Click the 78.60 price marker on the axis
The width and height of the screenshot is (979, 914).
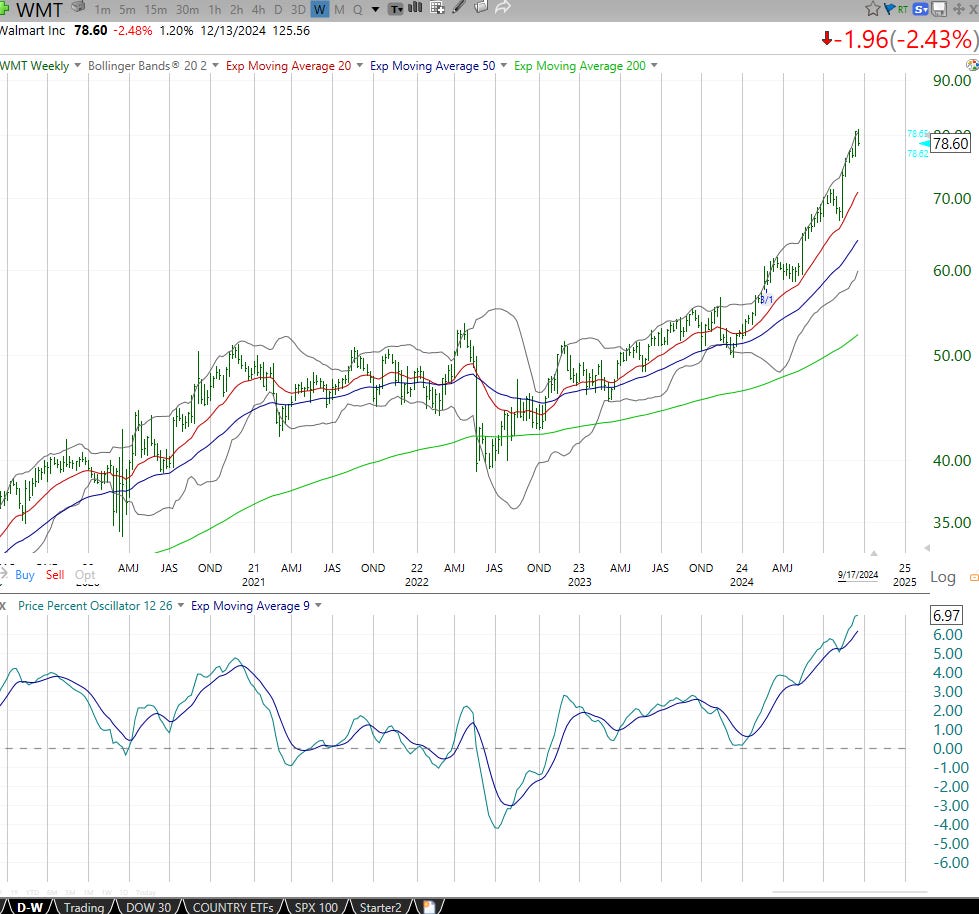tap(950, 144)
